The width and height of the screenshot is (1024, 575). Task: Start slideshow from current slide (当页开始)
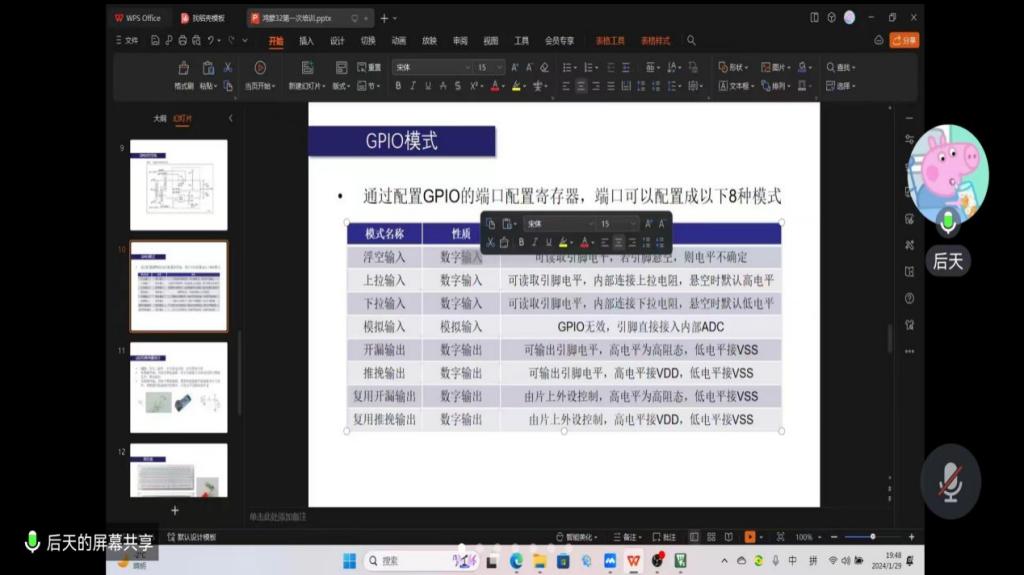260,68
